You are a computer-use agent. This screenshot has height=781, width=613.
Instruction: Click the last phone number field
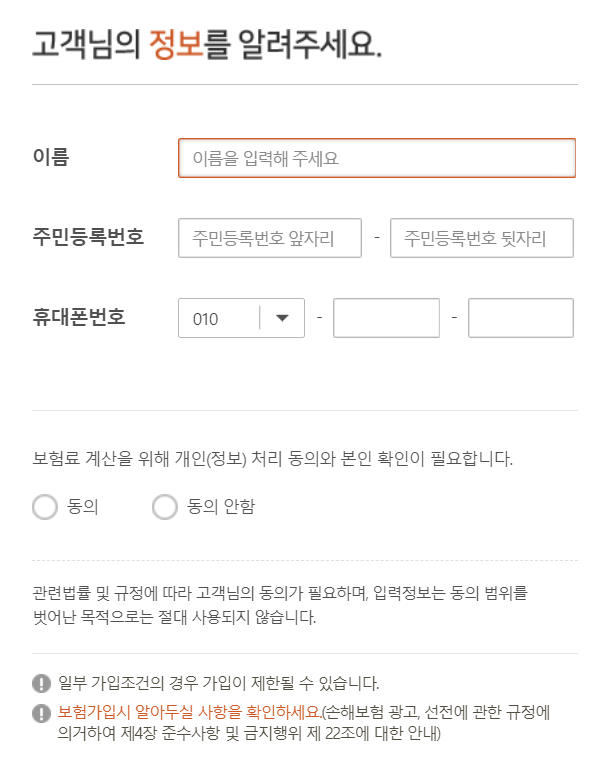point(520,318)
